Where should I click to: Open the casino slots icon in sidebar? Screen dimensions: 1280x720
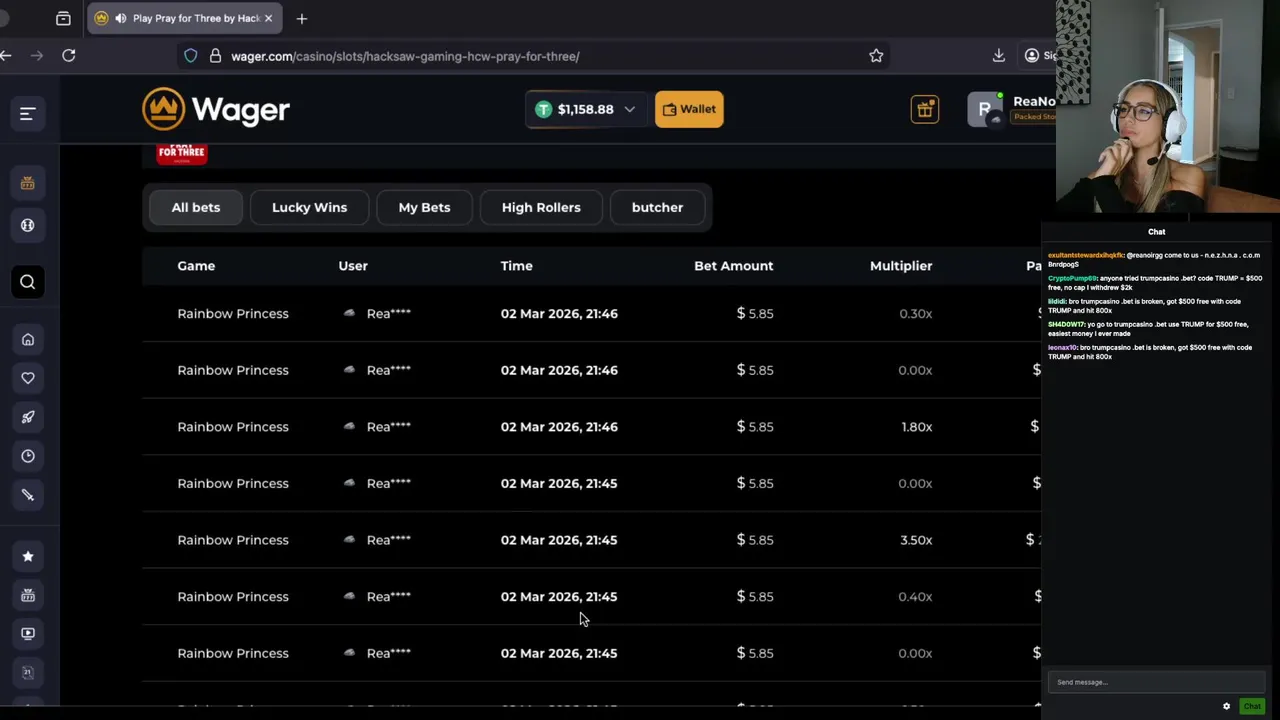coord(28,183)
